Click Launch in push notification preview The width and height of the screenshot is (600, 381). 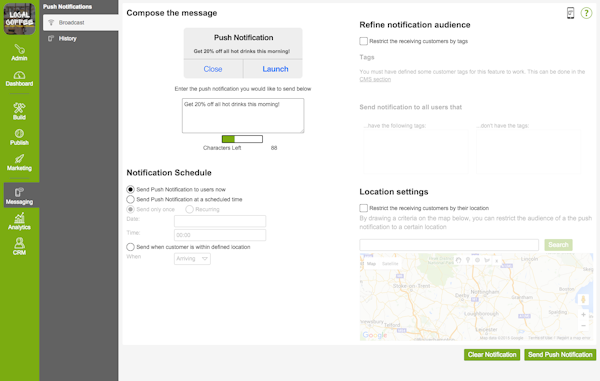pyautogui.click(x=275, y=69)
